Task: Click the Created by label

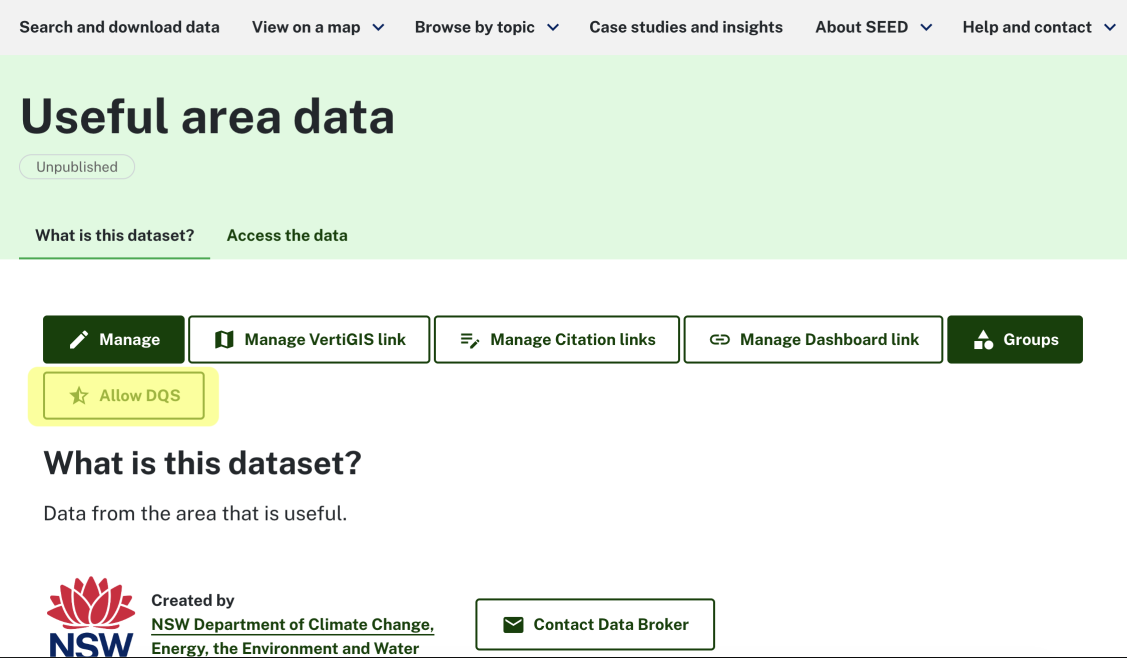Action: tap(193, 600)
